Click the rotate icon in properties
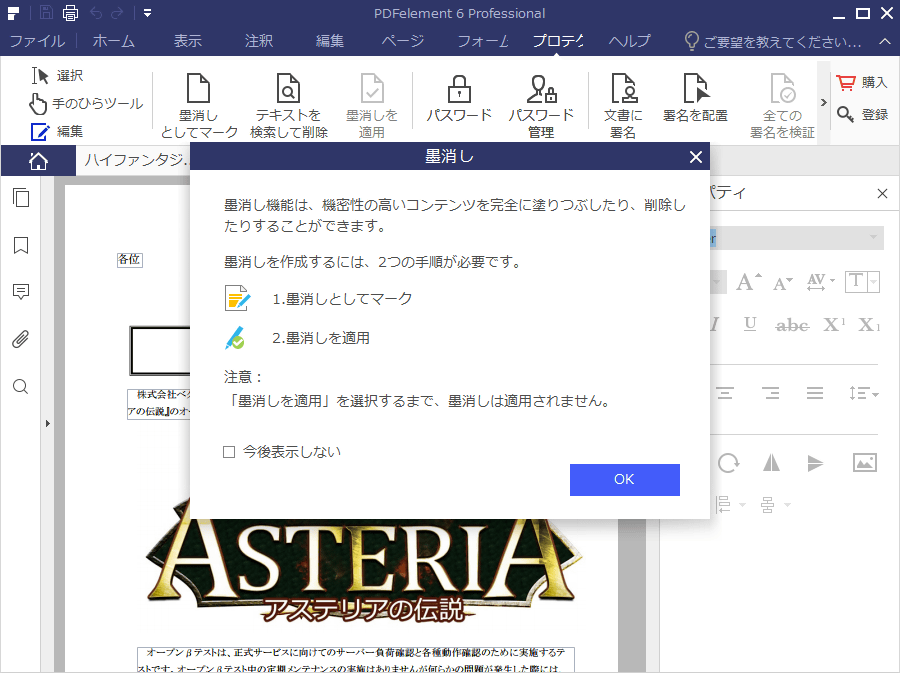Image resolution: width=900 pixels, height=673 pixels. click(x=728, y=462)
